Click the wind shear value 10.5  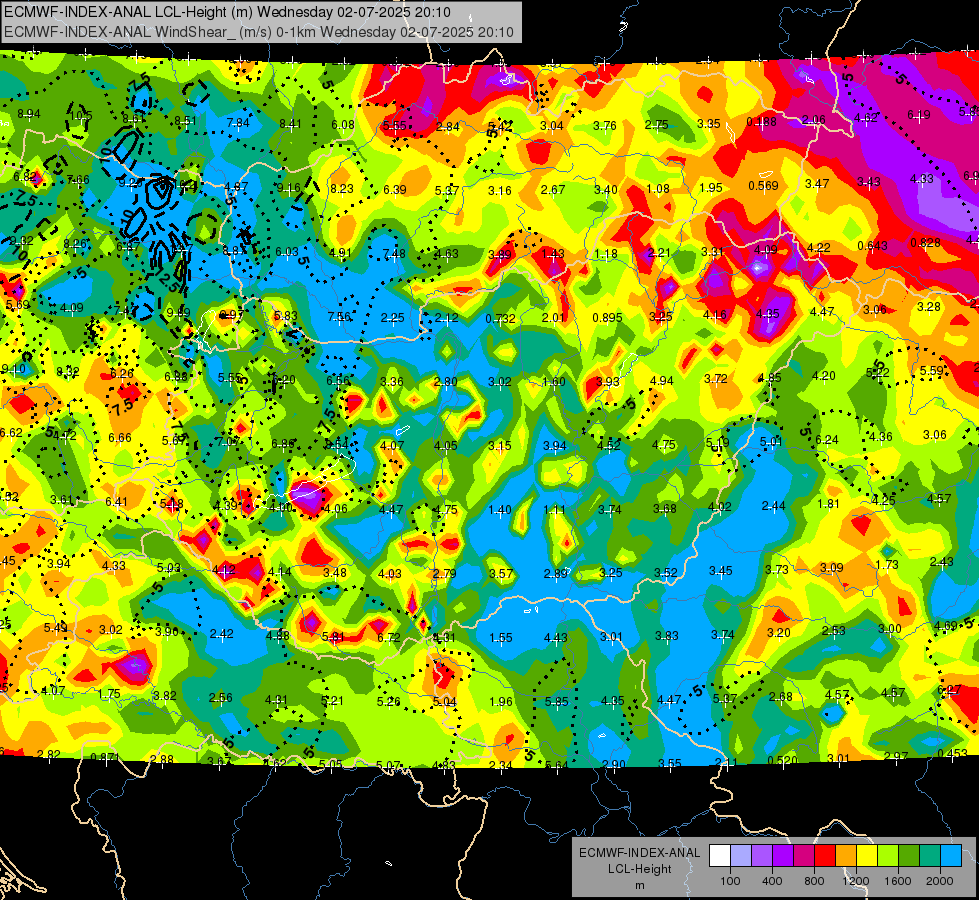81,116
